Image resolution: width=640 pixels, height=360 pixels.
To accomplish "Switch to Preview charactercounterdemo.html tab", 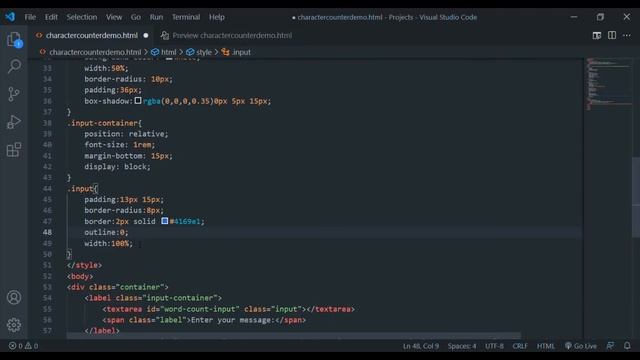I will click(227, 36).
